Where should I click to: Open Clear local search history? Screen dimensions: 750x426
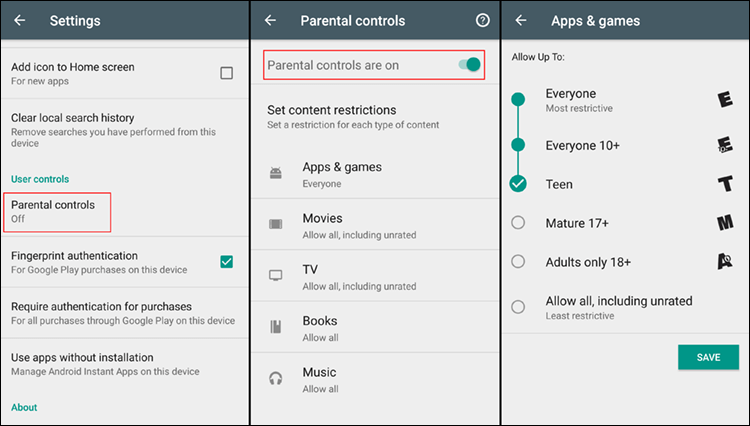tap(124, 130)
